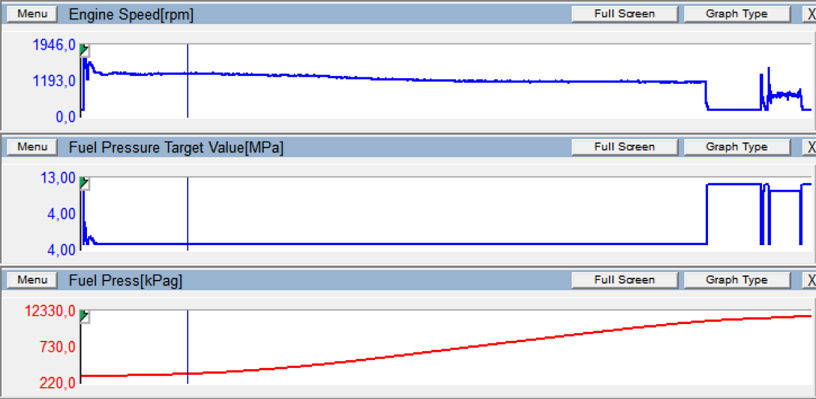
Task: Open the Menu of Fuel Pressure Target Value panel
Action: click(x=32, y=147)
